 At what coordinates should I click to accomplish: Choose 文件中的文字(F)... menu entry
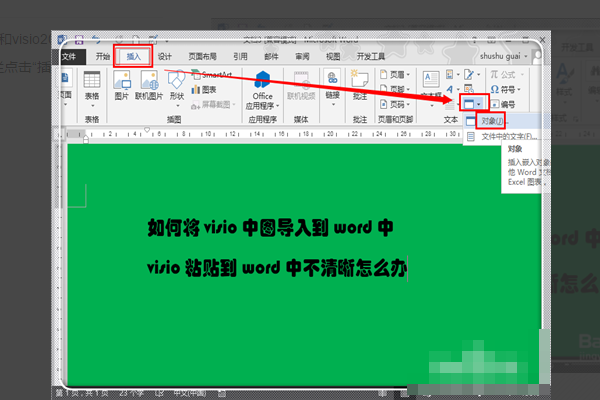coord(502,136)
